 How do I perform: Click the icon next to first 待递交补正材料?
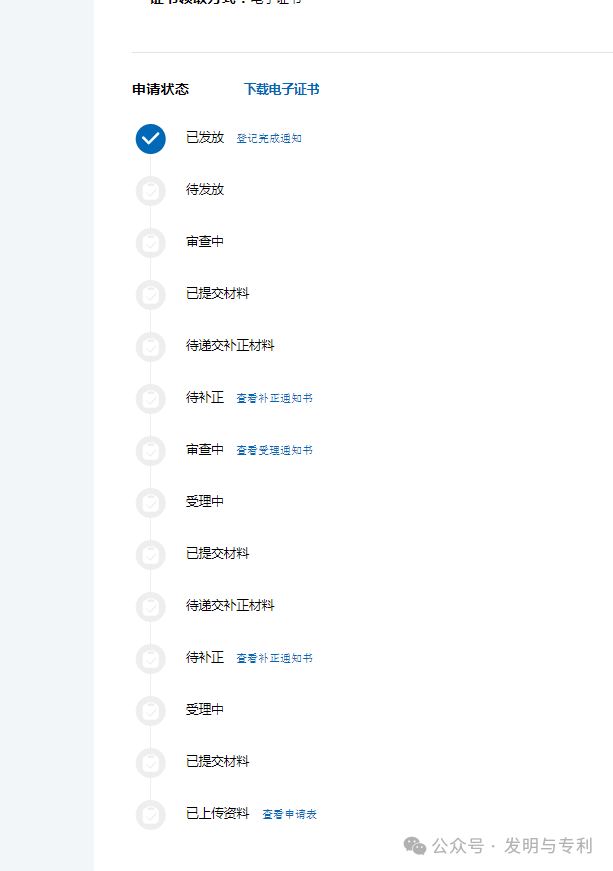[150, 346]
